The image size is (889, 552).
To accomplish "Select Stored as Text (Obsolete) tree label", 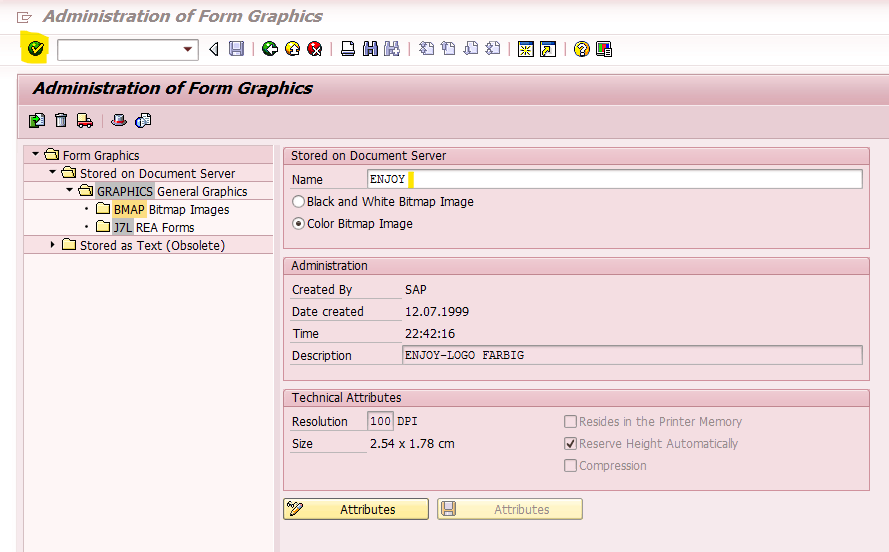I will coord(153,245).
